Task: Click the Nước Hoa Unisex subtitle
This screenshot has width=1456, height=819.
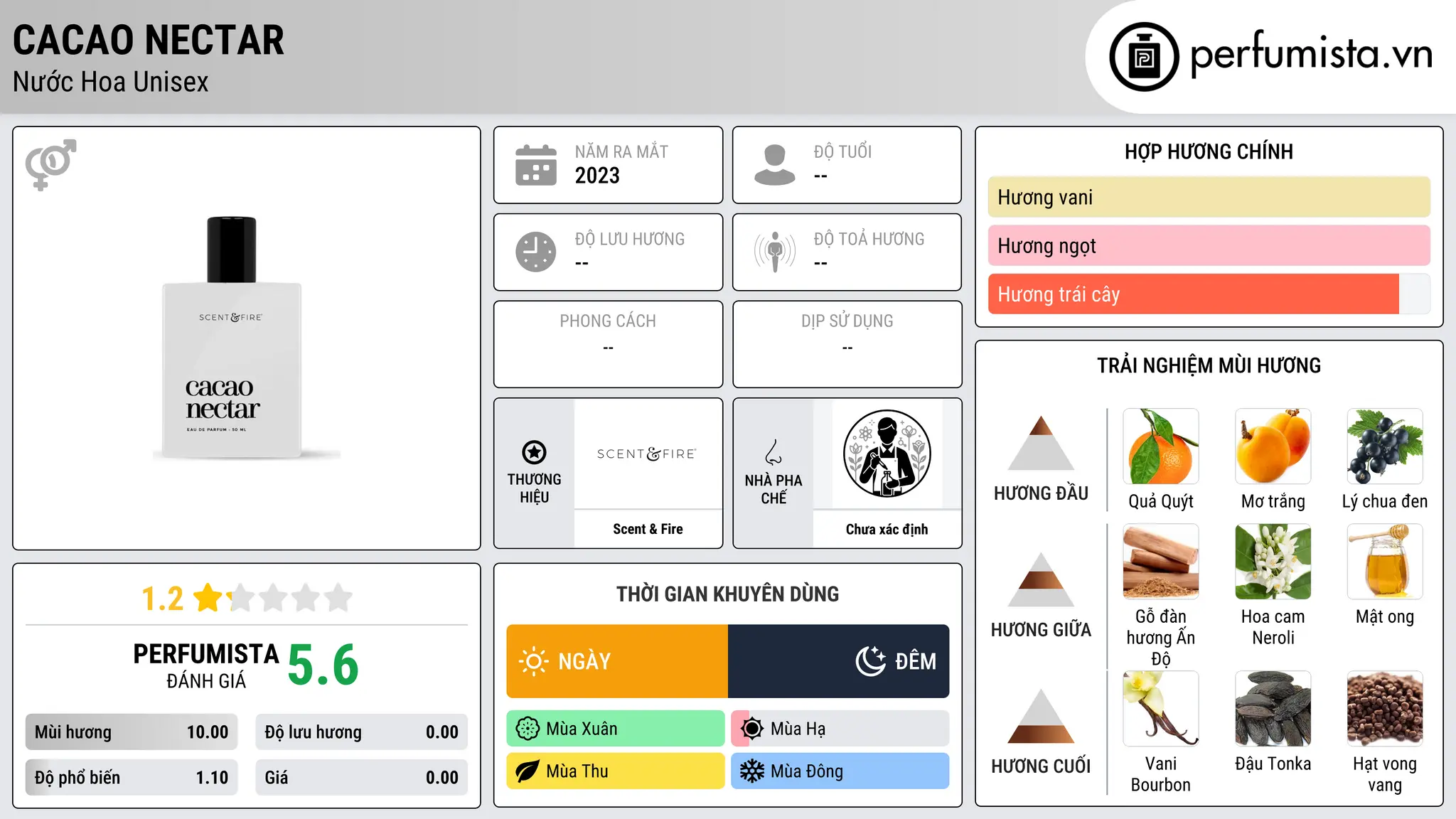Action: [111, 82]
